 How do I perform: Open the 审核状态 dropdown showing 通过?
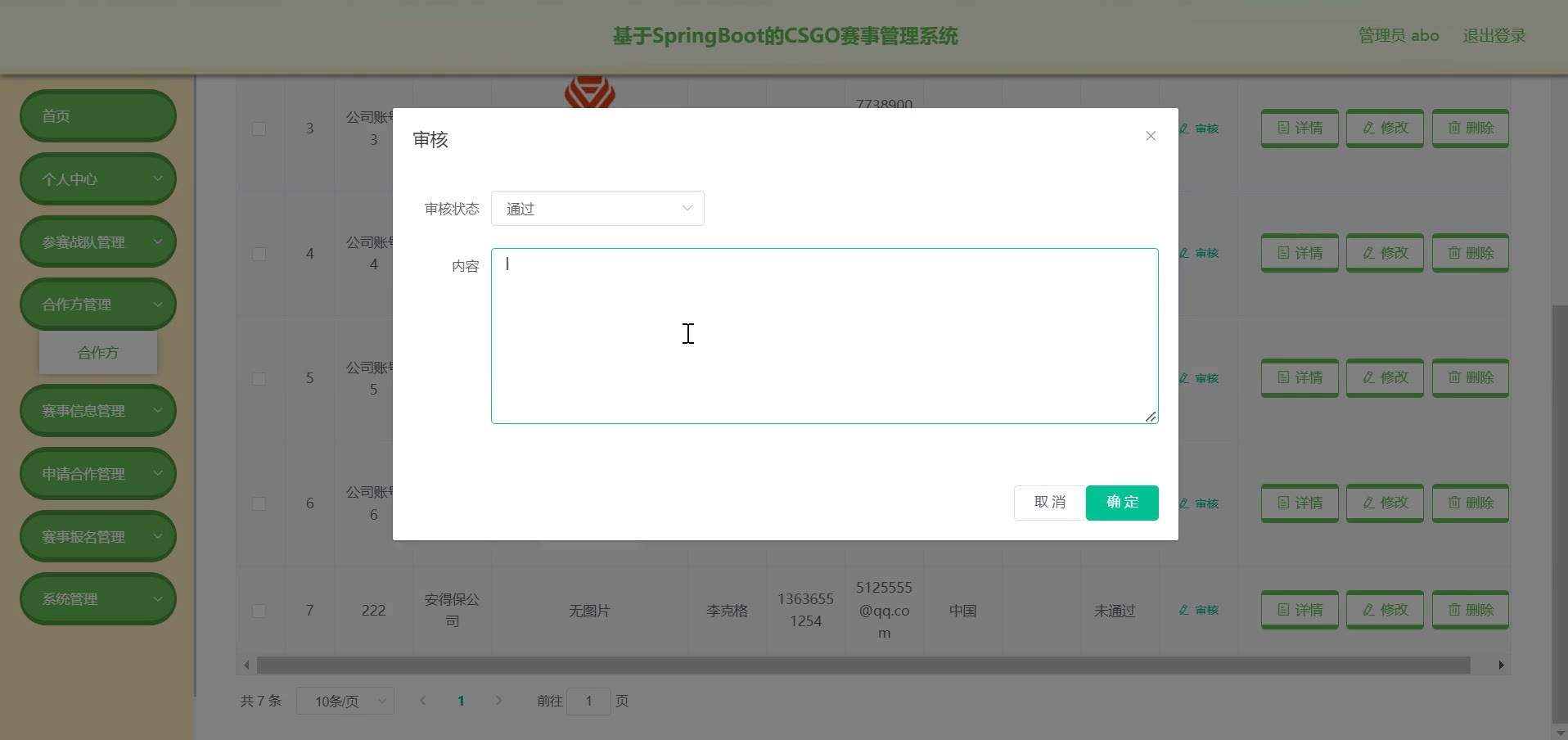(597, 209)
